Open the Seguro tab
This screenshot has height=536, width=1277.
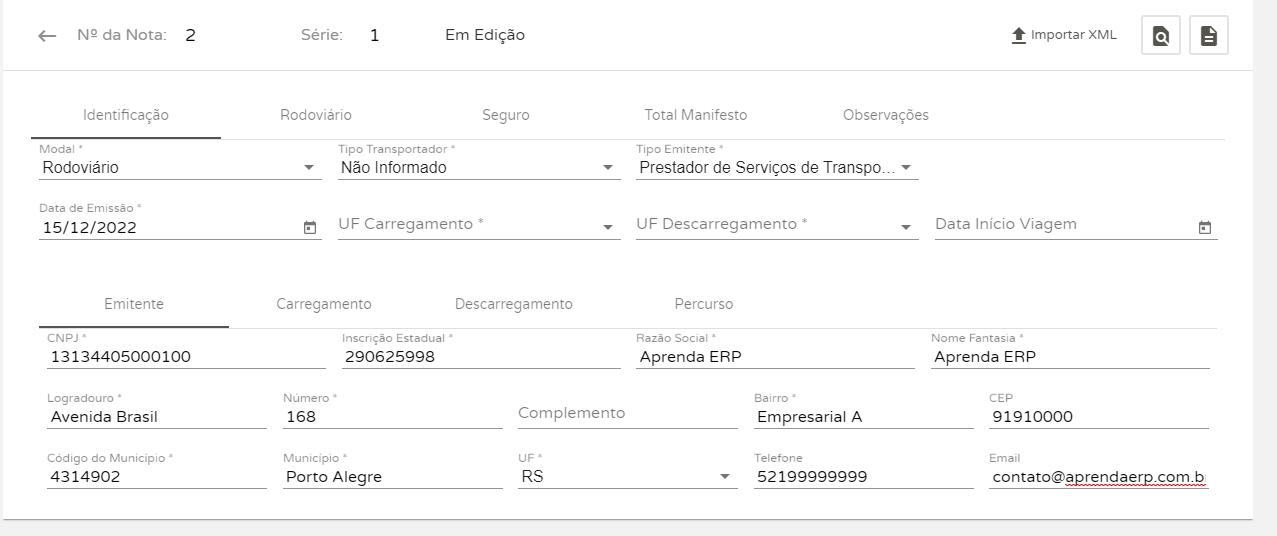click(506, 115)
